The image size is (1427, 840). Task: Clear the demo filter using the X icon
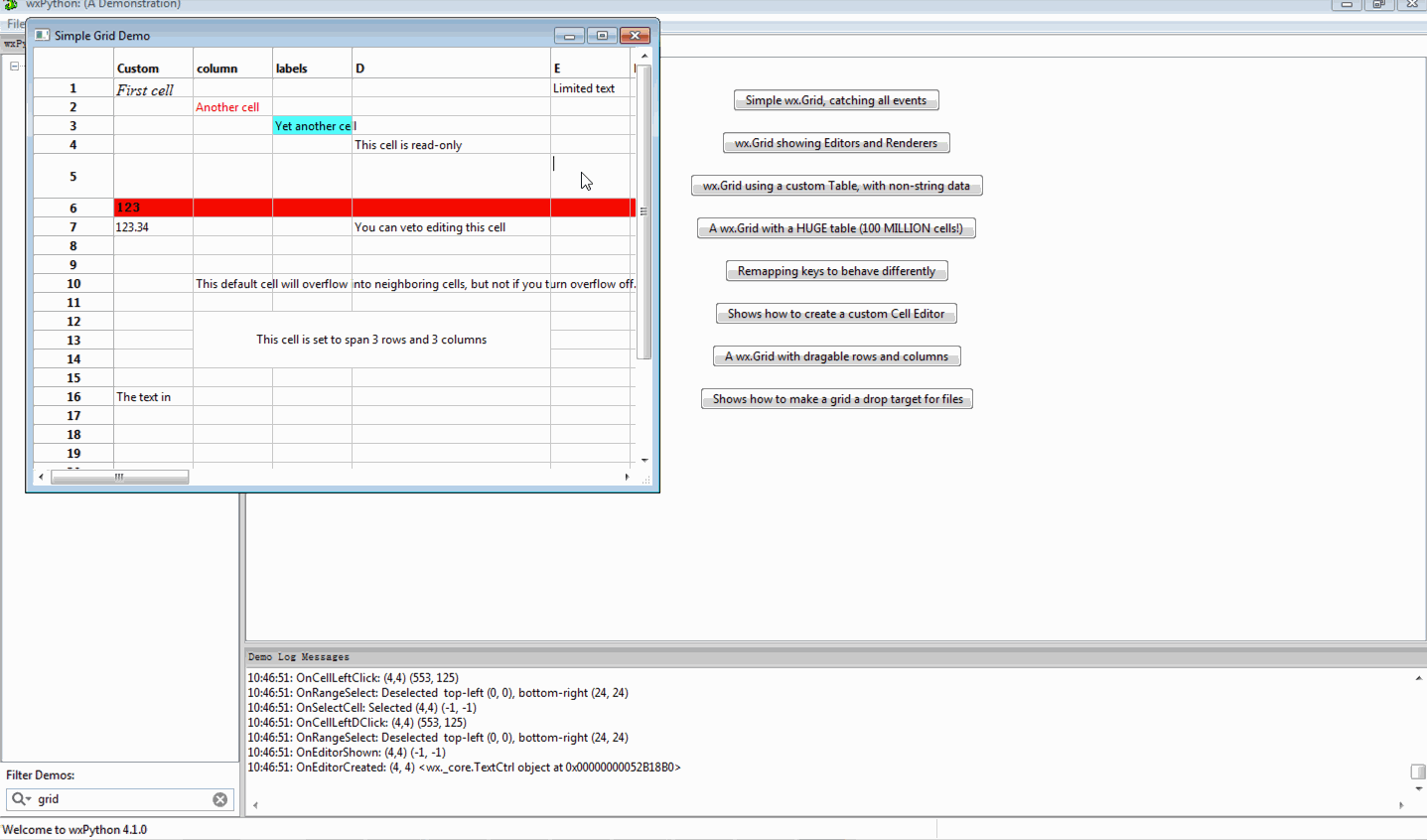[219, 799]
